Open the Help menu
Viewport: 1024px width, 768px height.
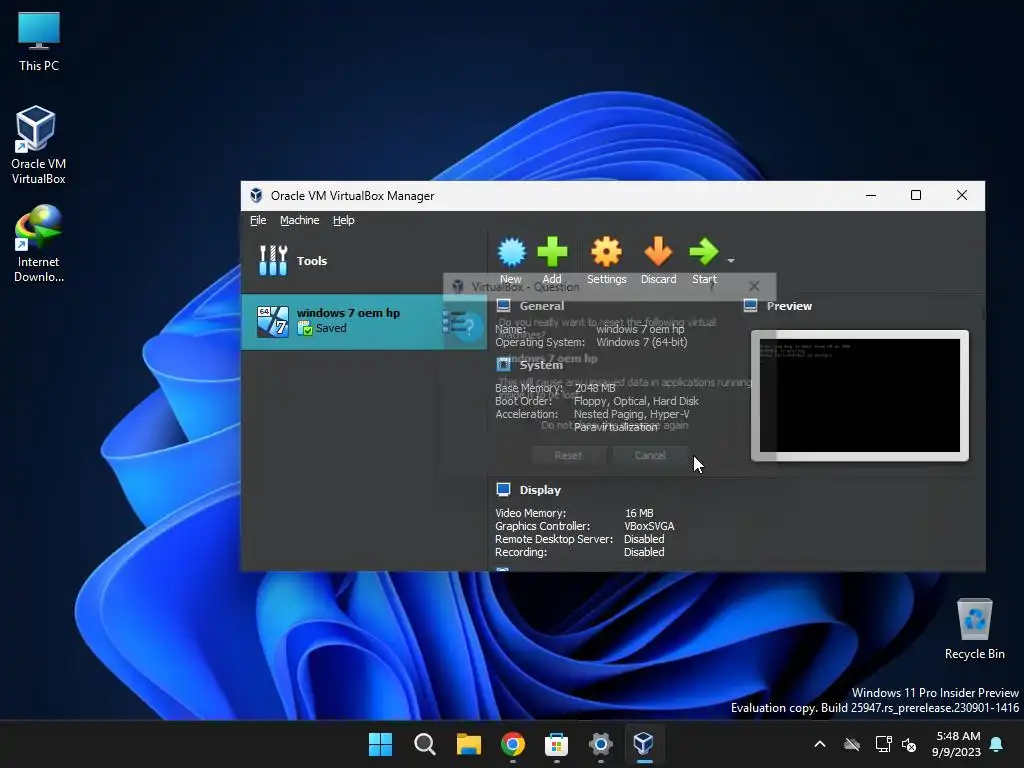pyautogui.click(x=344, y=220)
